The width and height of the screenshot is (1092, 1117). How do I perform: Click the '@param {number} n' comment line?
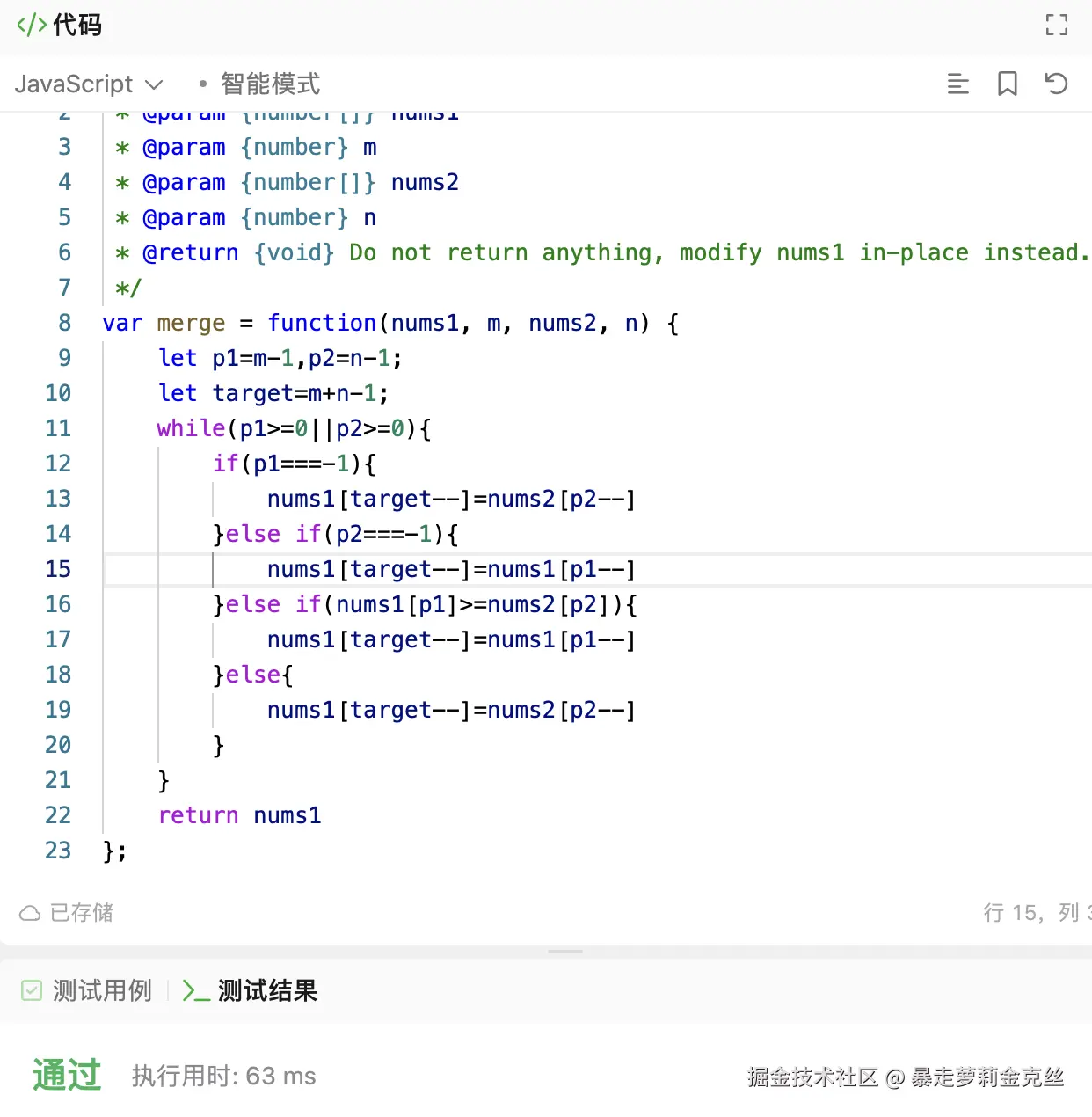(x=245, y=217)
